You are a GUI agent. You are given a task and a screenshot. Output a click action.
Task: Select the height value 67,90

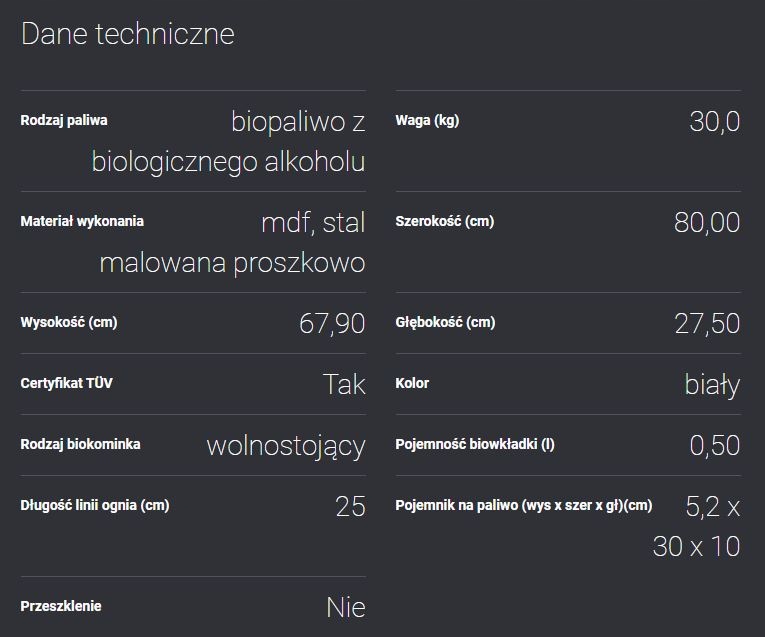click(x=332, y=323)
